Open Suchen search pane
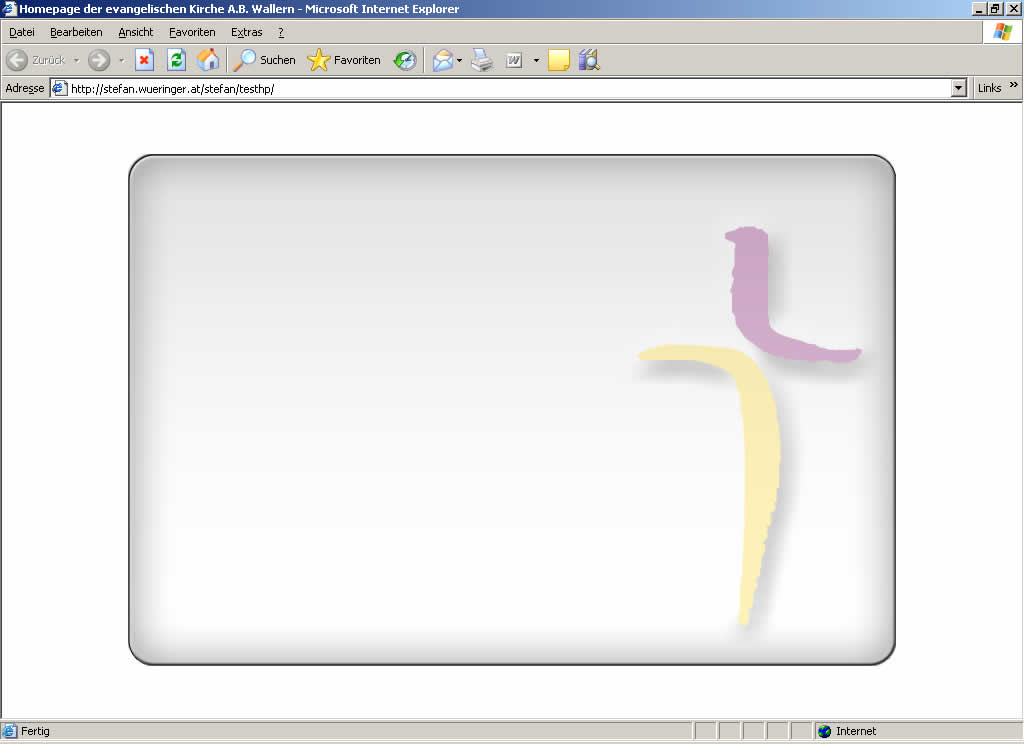Viewport: 1024px width, 744px height. [264, 60]
